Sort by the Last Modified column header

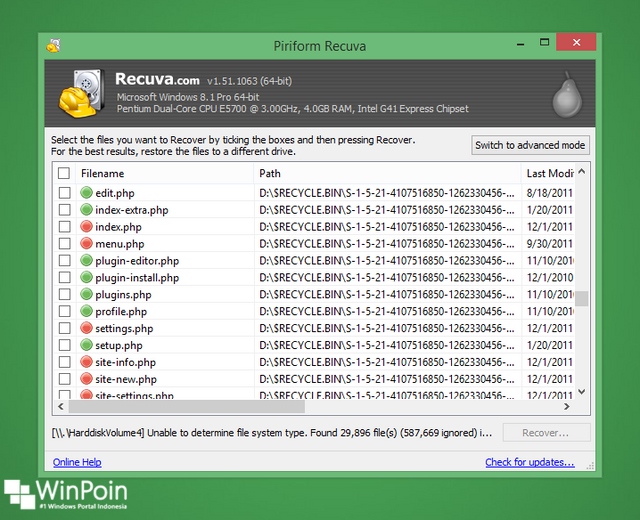point(548,173)
